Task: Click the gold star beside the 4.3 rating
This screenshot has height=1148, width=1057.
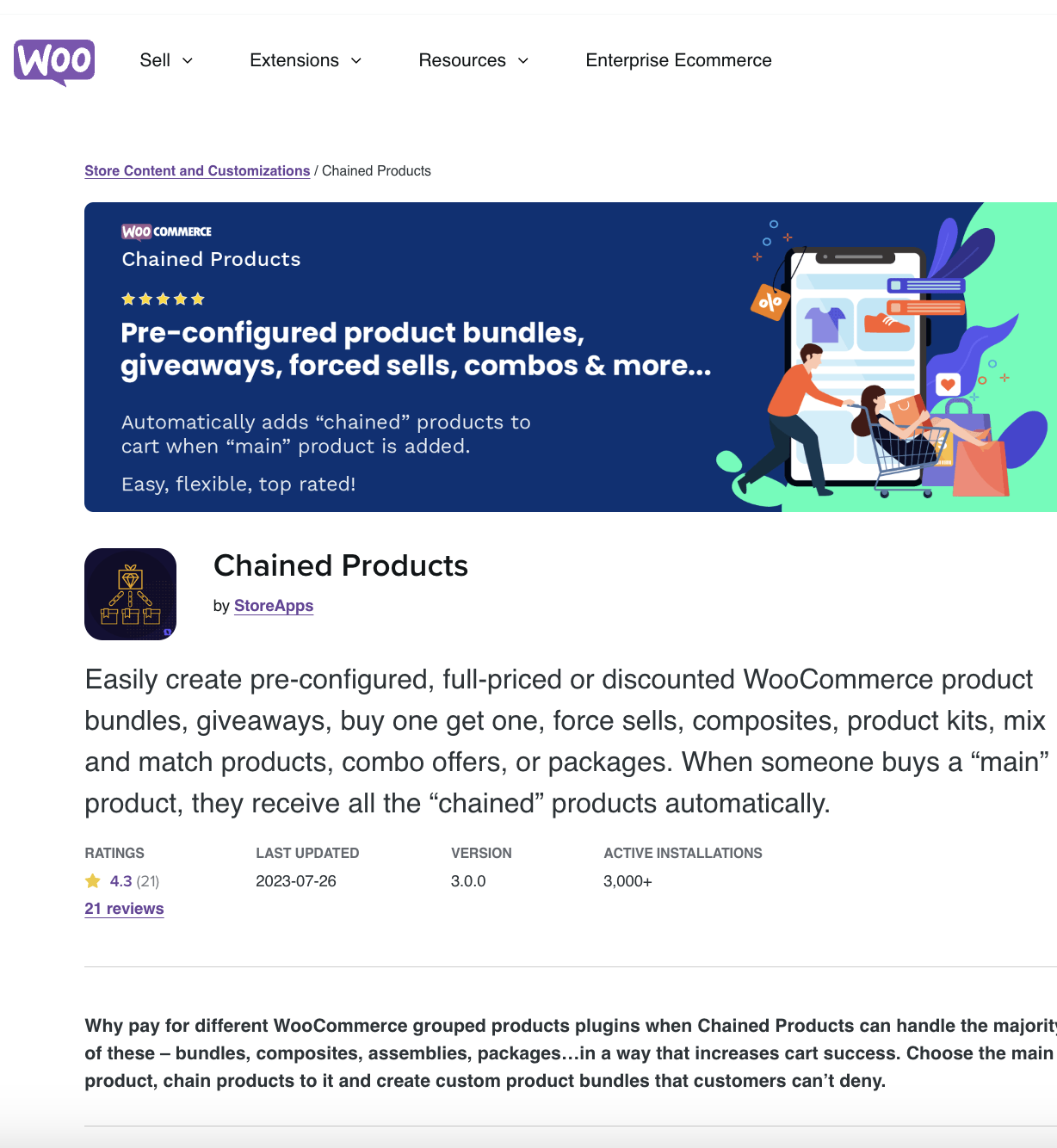Action: (93, 880)
